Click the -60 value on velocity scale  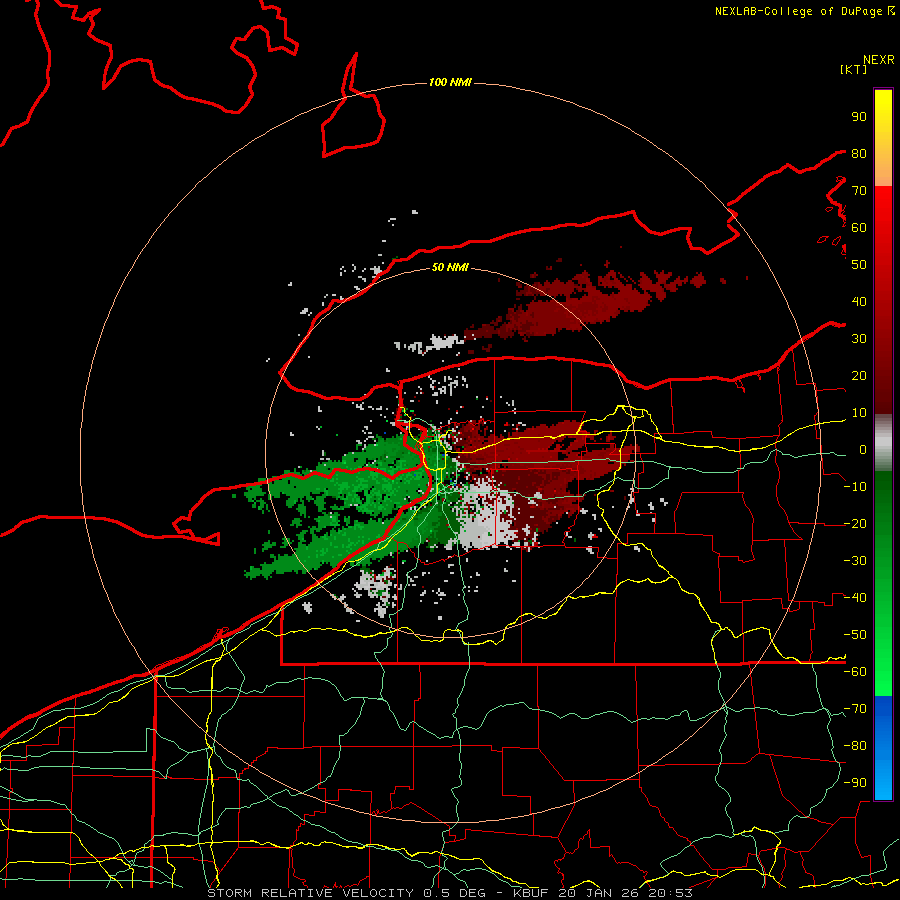(855, 672)
